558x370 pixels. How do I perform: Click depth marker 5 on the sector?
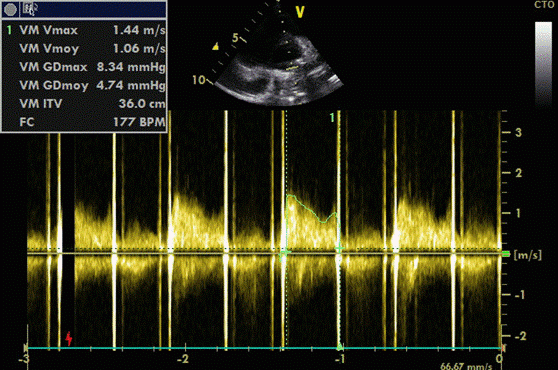[235, 37]
